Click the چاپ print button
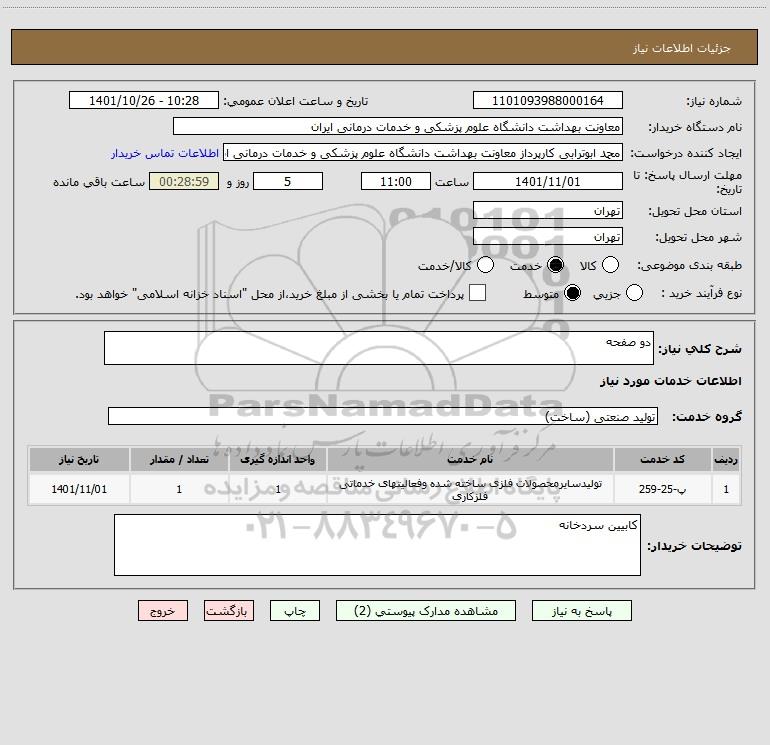This screenshot has width=770, height=745. tap(295, 611)
